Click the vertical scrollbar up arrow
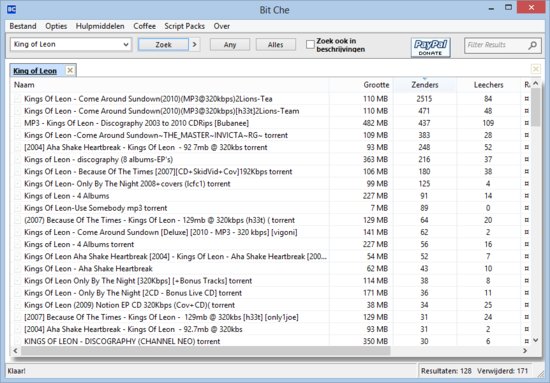This screenshot has height=383, width=550. pyautogui.click(x=536, y=83)
